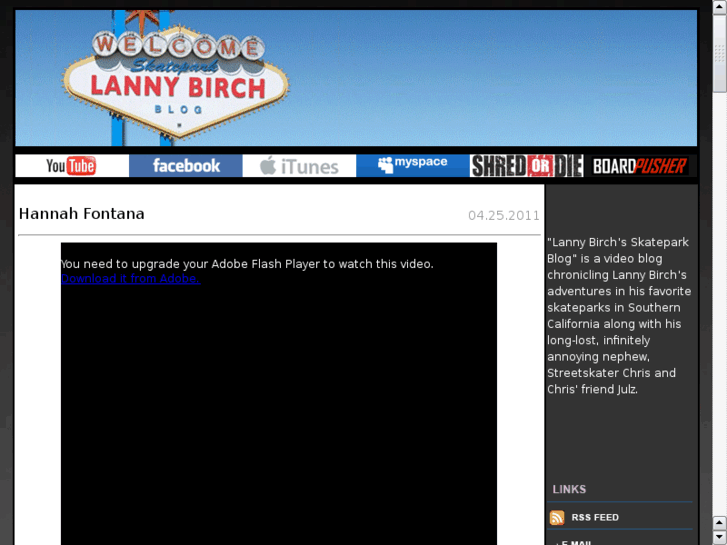Go to the myspace banner link
This screenshot has height=545, width=727.
[x=413, y=166]
